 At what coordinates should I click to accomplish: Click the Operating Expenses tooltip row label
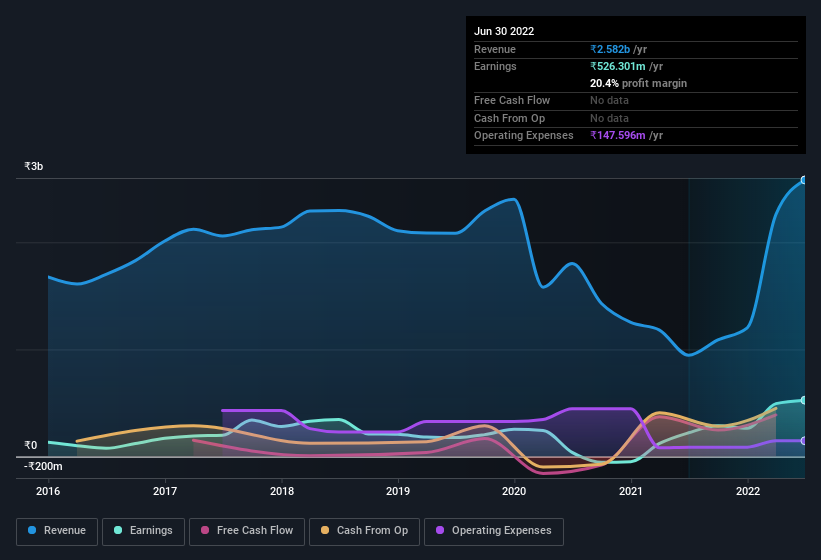pyautogui.click(x=524, y=136)
